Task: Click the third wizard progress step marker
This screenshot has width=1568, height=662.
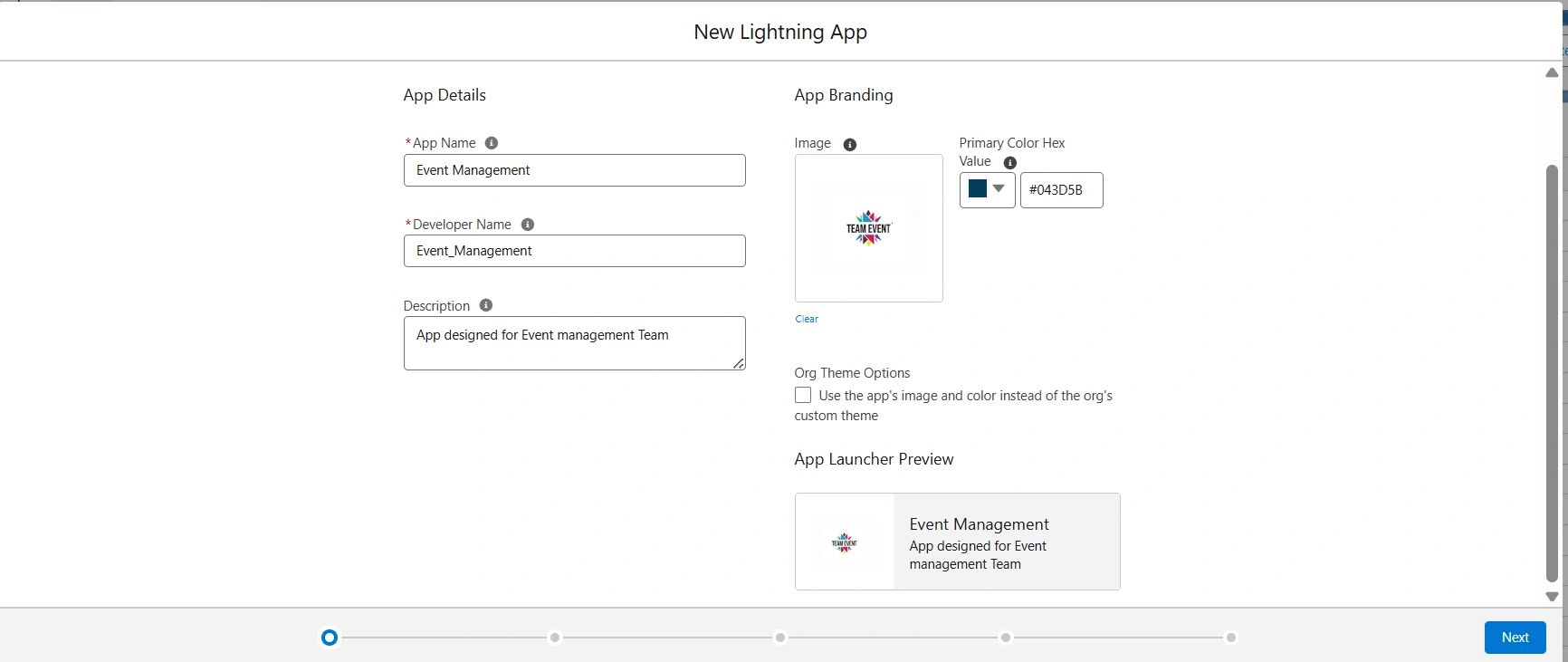Action: (780, 638)
